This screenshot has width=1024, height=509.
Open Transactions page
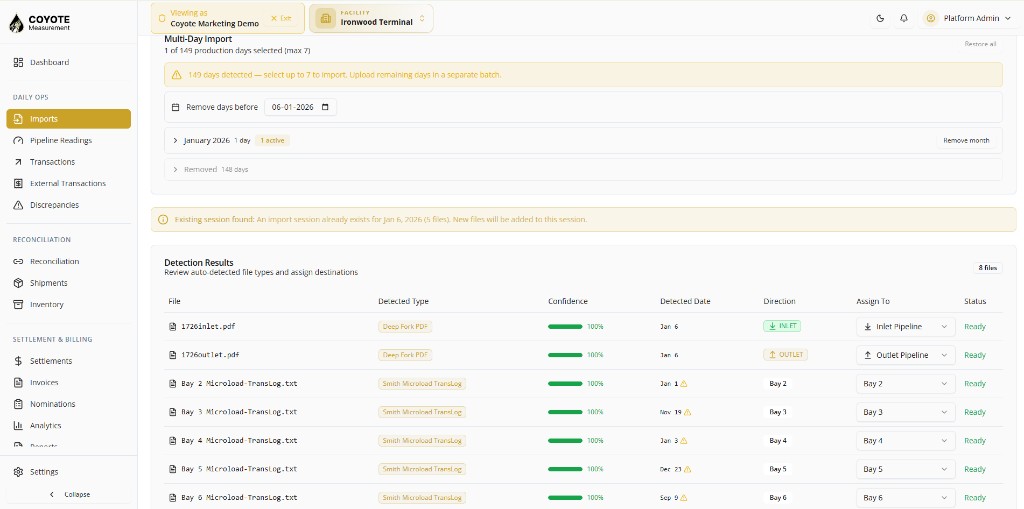point(69,162)
